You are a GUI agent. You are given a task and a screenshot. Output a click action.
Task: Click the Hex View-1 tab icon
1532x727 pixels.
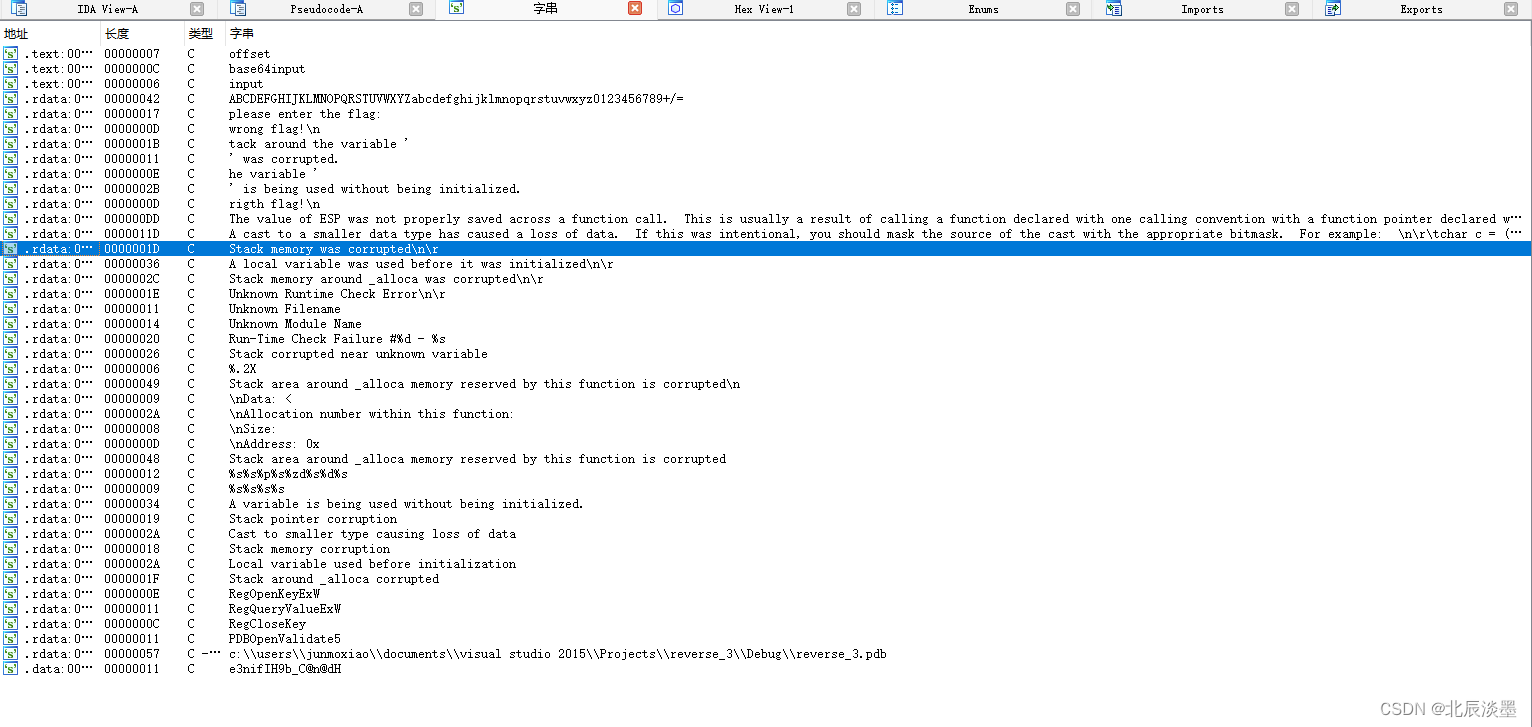click(675, 9)
